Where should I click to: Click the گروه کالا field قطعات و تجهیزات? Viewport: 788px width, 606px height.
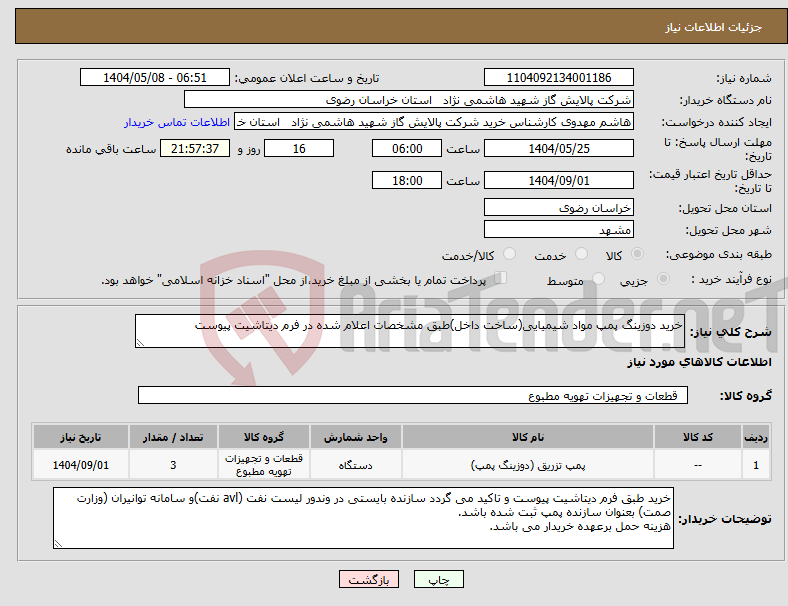coord(413,395)
